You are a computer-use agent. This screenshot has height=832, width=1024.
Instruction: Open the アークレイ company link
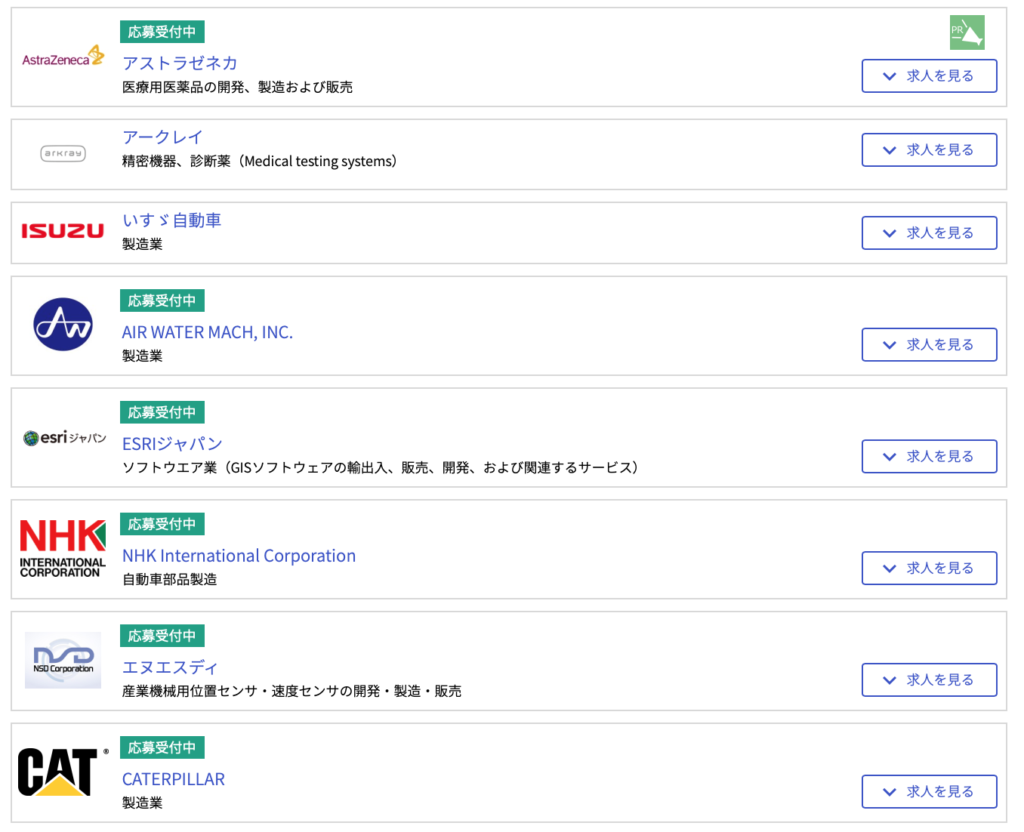(163, 137)
